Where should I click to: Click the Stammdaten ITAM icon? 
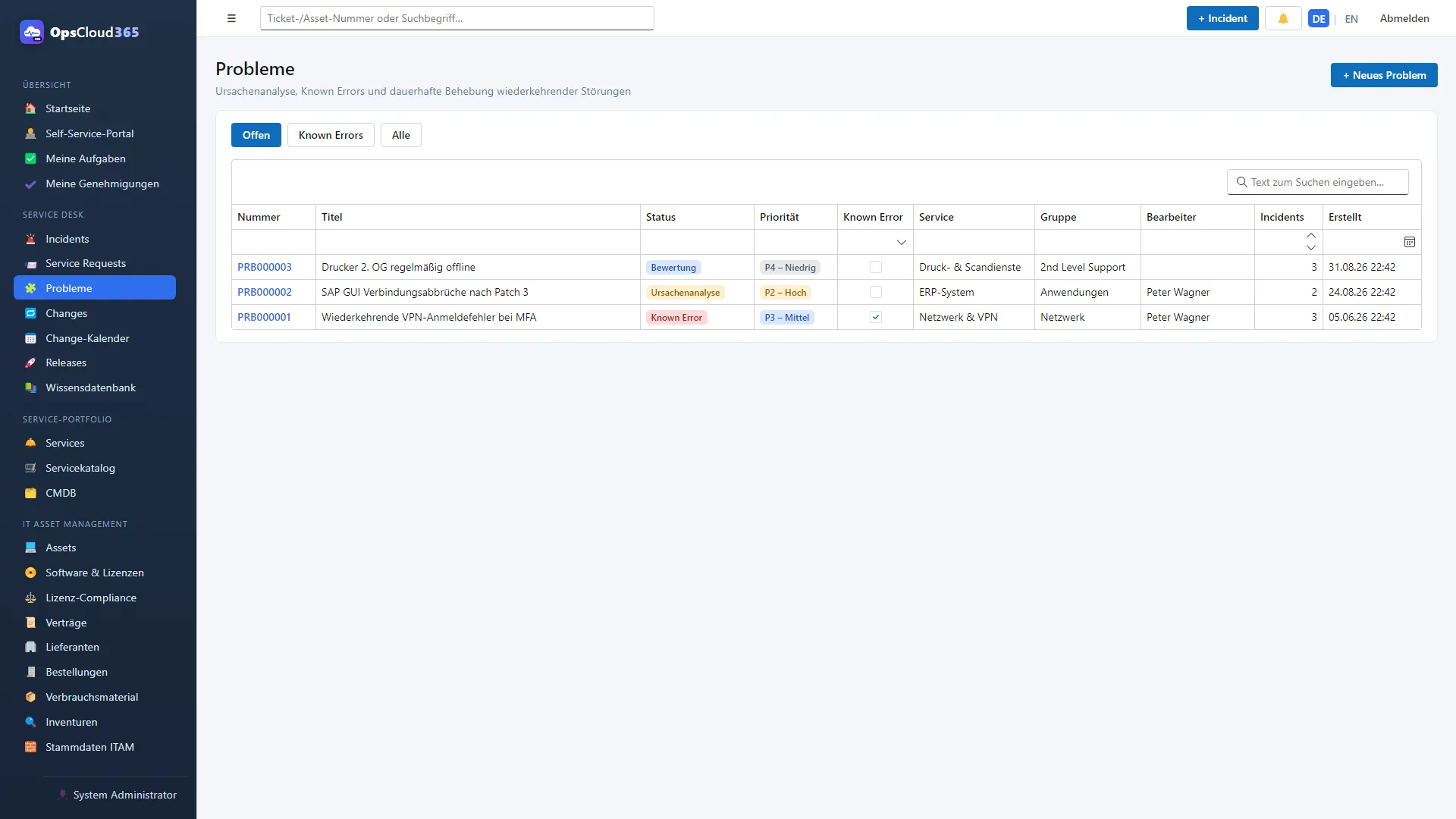click(x=30, y=747)
